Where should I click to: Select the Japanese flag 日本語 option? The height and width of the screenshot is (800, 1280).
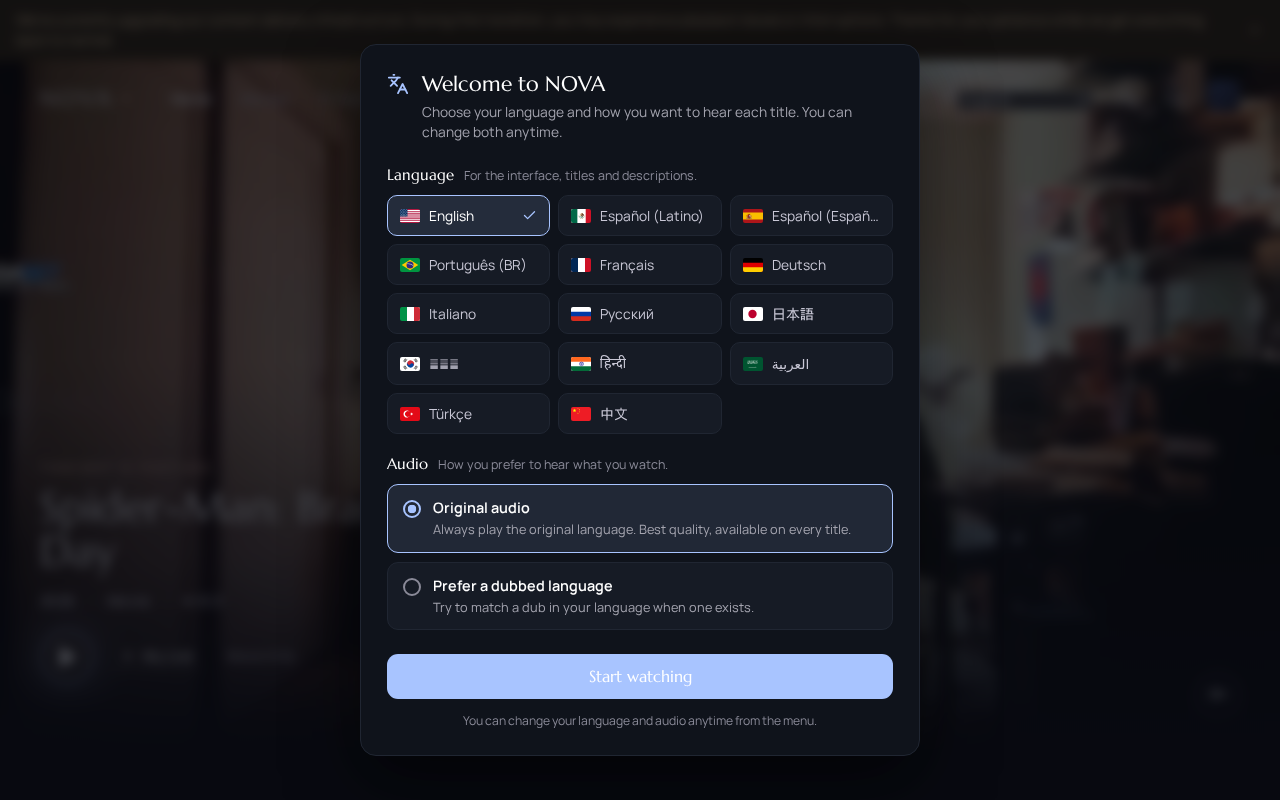point(811,313)
